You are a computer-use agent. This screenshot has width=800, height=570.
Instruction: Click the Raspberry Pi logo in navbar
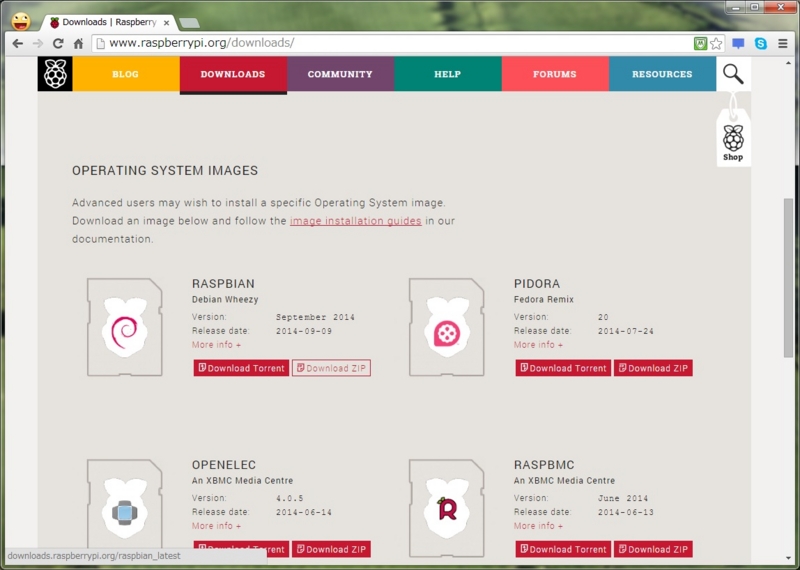[55, 74]
